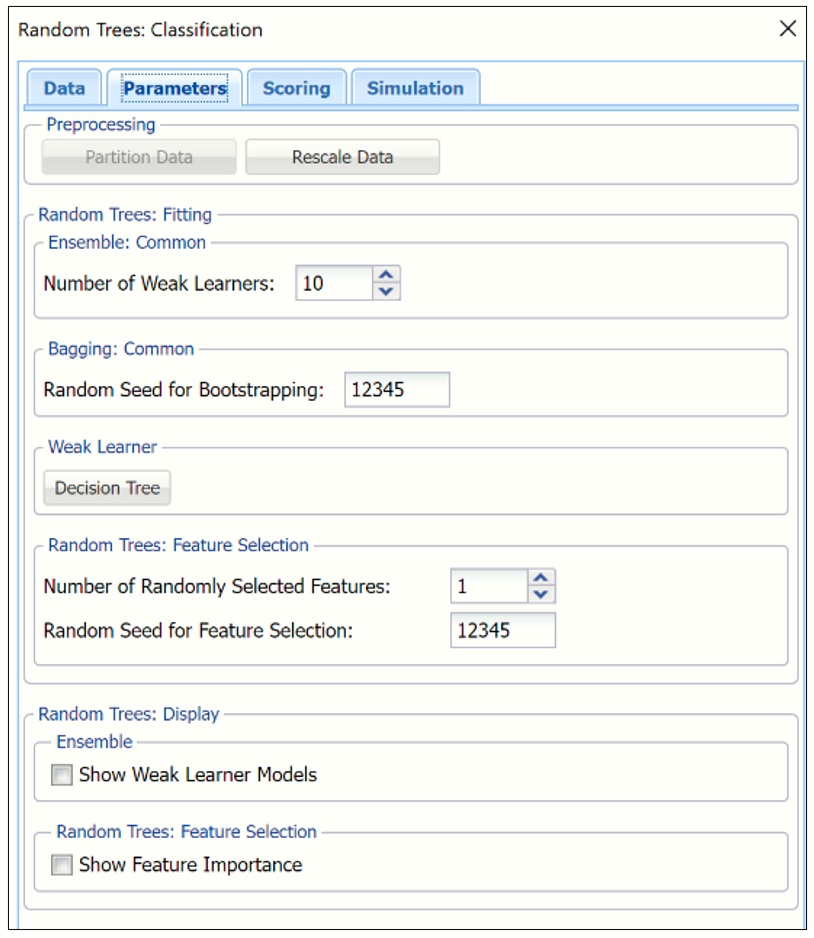
Task: Increase Number of Randomly Selected Features
Action: coord(541,578)
